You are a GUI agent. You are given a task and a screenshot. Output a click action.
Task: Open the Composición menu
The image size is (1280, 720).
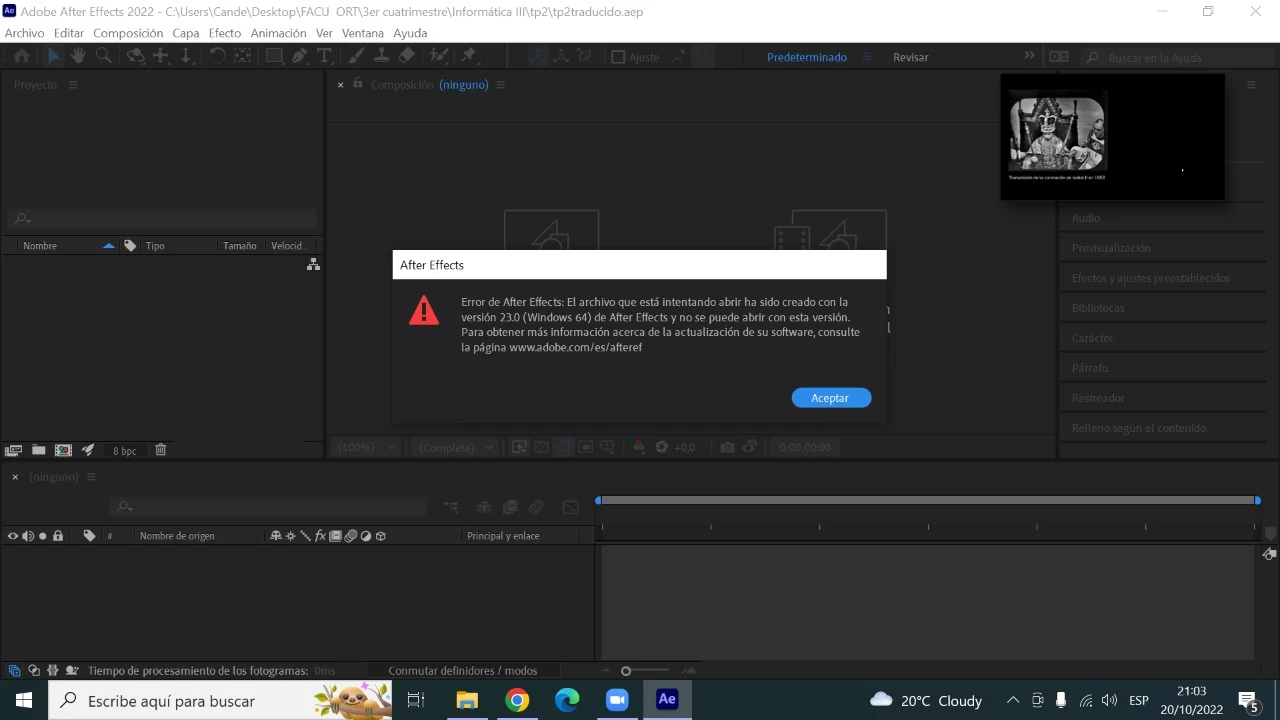pos(128,33)
